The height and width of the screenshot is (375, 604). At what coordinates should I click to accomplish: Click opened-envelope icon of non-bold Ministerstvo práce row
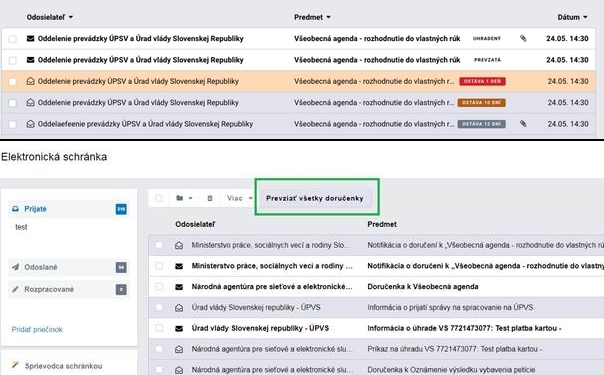coord(179,245)
